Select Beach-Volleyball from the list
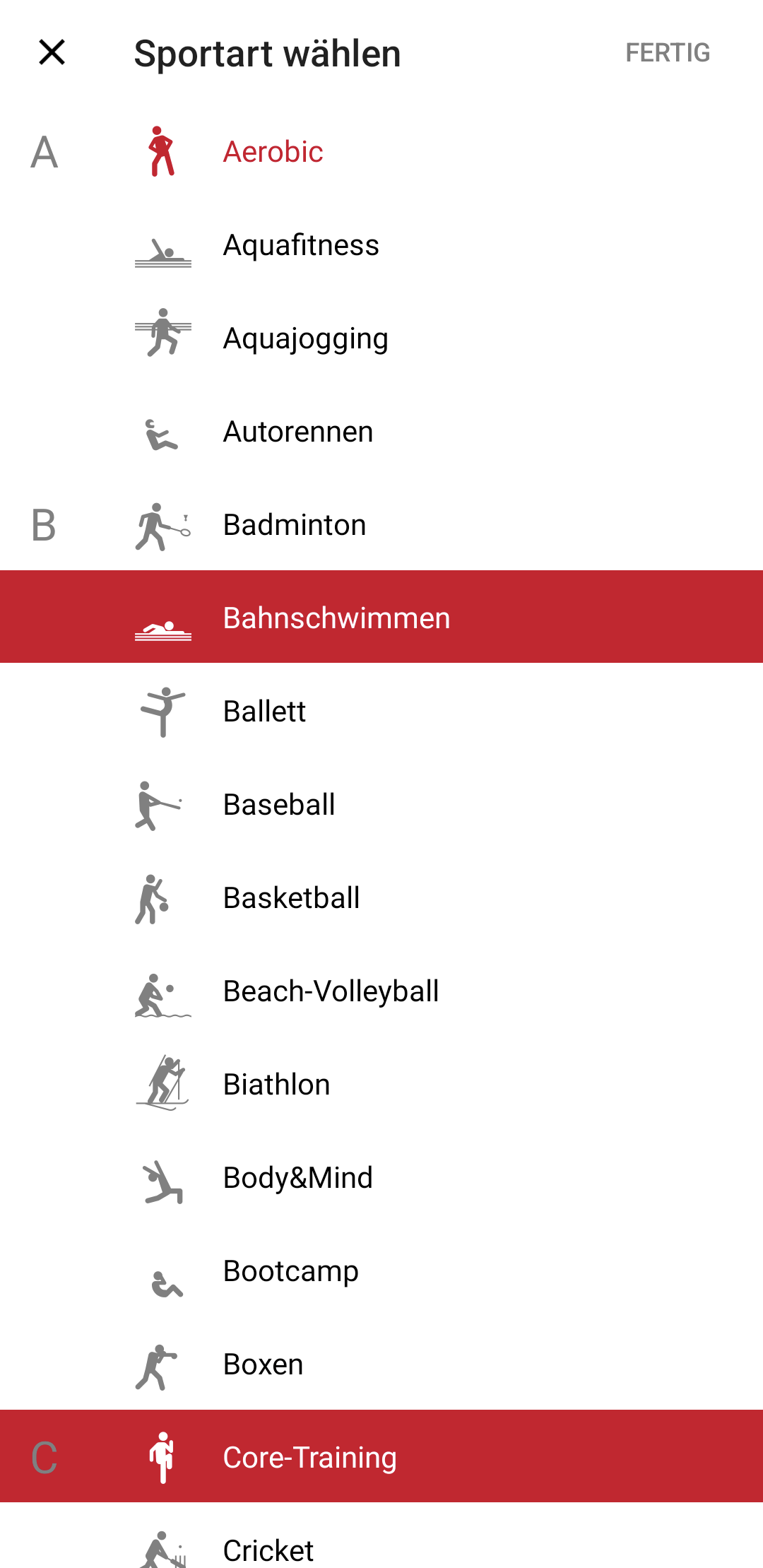Screen dimensions: 763x1568 pyautogui.click(x=381, y=991)
